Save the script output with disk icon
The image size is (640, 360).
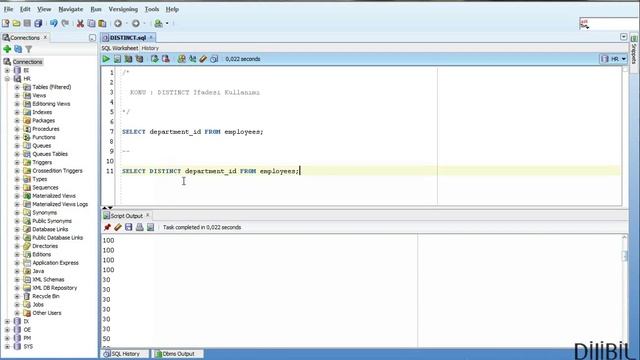[x=129, y=227]
